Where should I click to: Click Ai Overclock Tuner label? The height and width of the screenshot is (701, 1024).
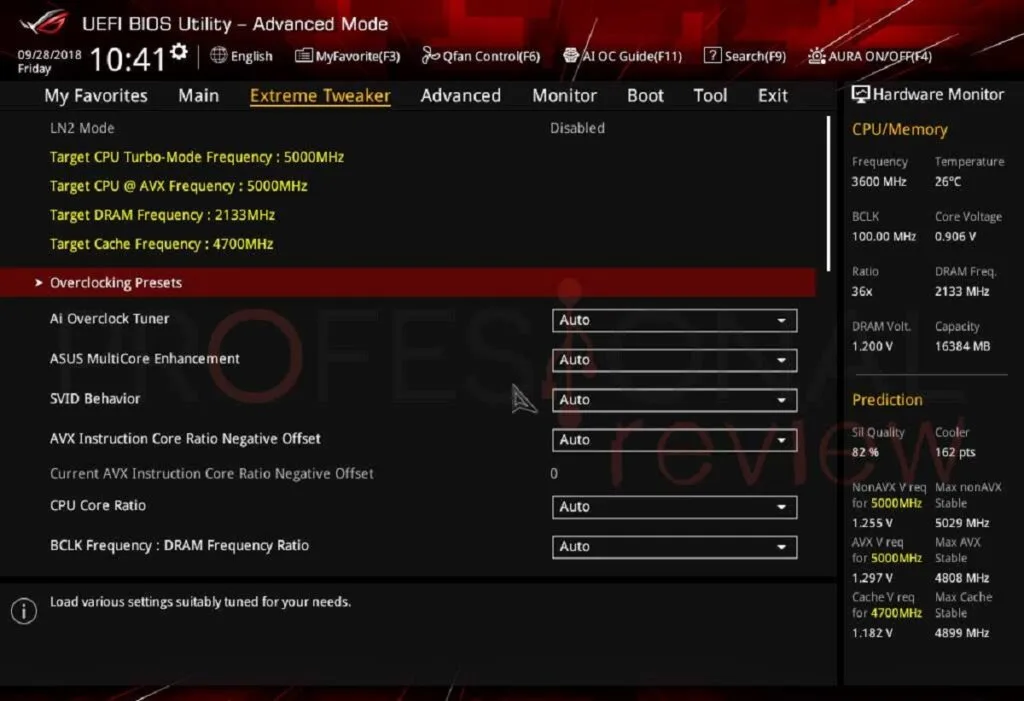(110, 318)
